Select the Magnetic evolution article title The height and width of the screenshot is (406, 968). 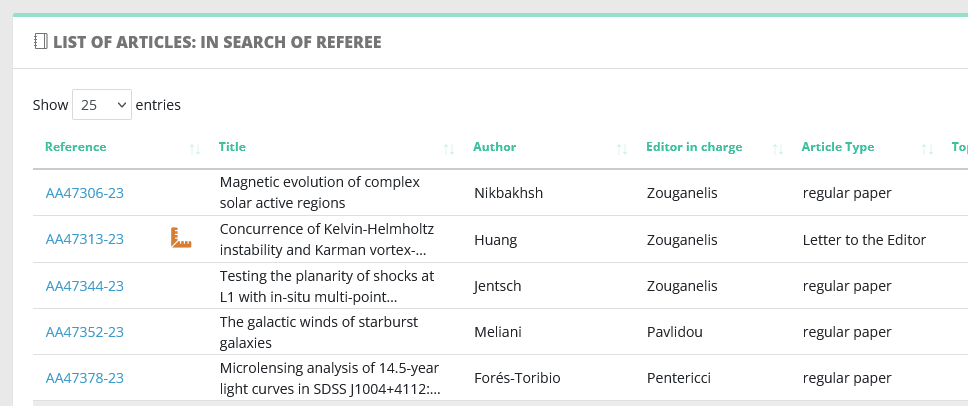point(320,193)
